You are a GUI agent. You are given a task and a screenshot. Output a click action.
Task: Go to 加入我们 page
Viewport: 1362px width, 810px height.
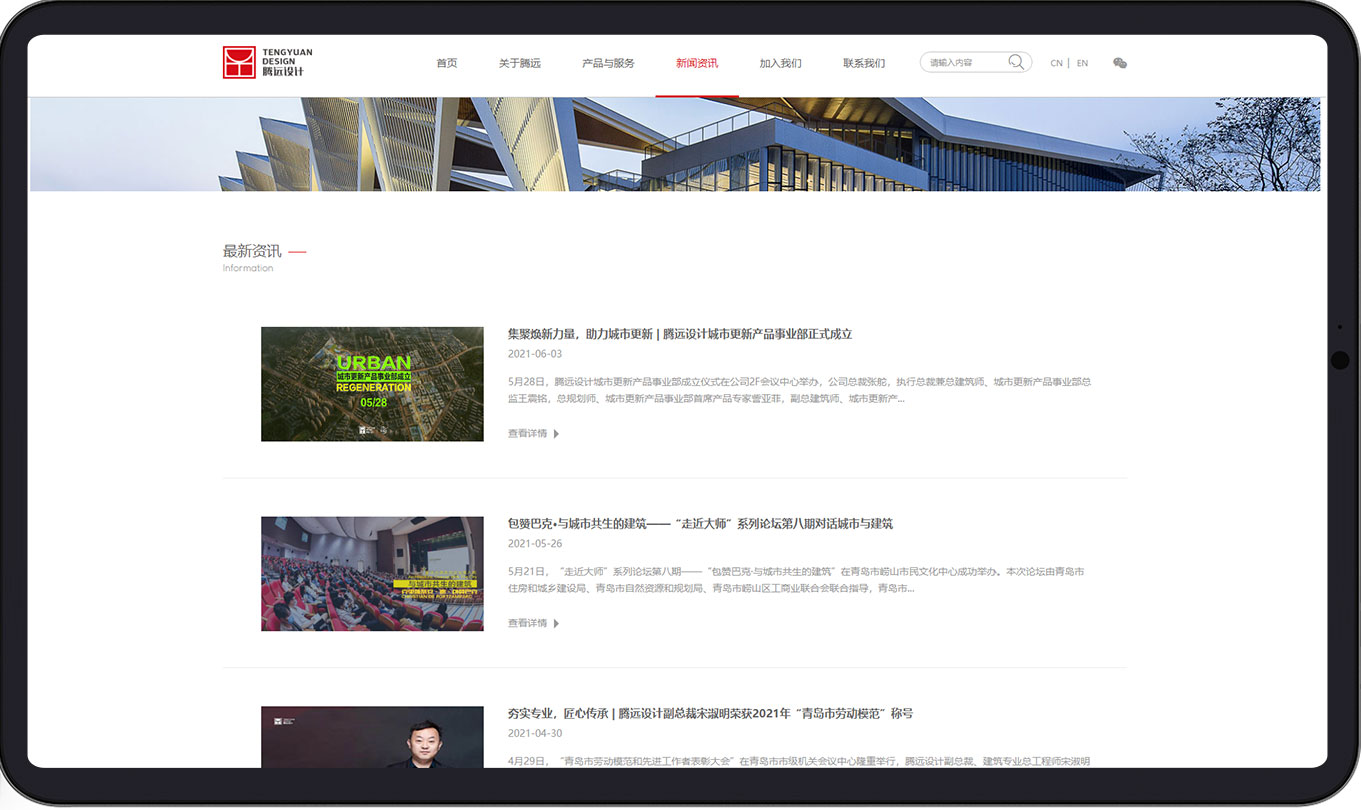click(780, 63)
